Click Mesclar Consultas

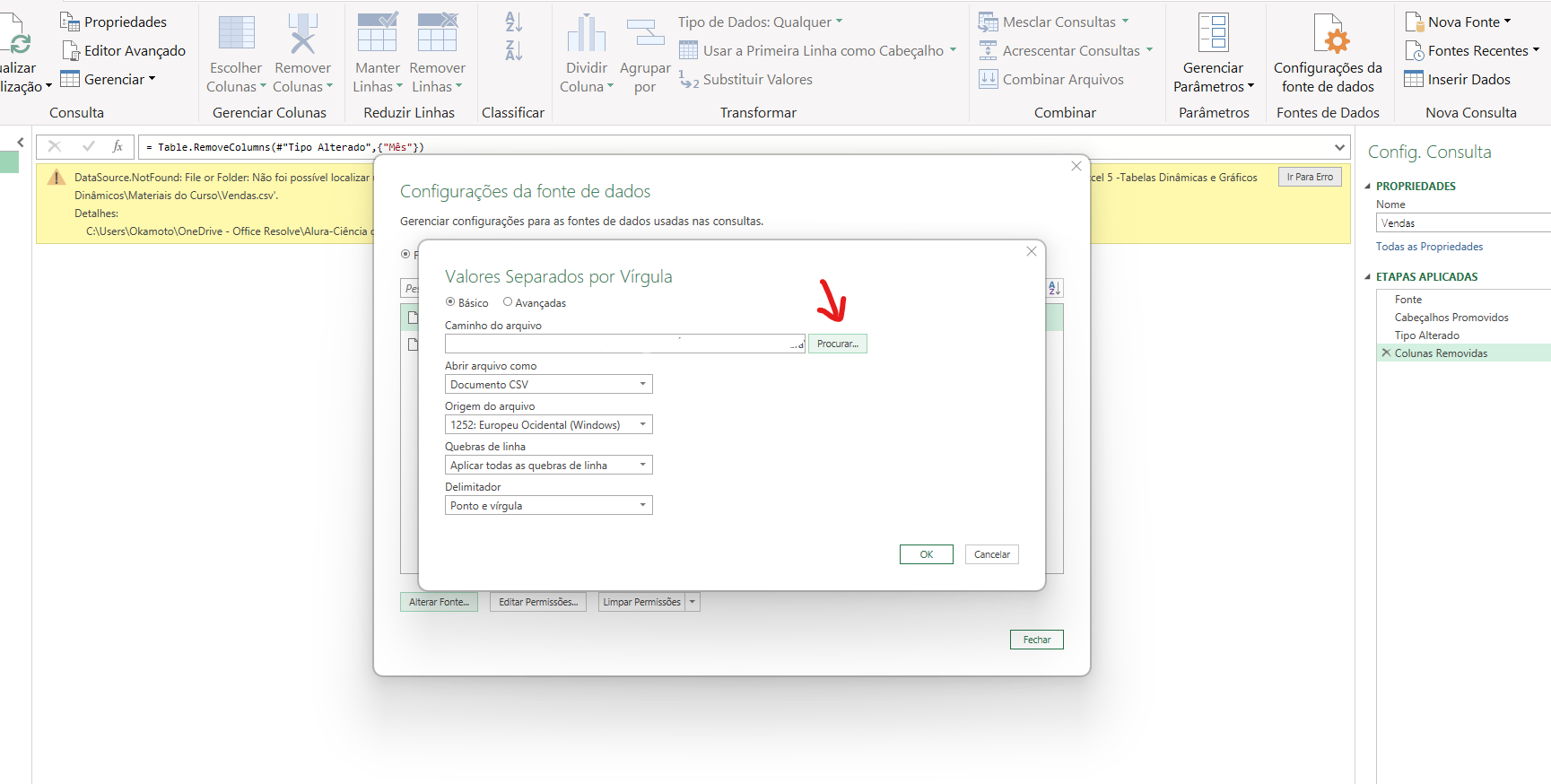(x=1053, y=22)
